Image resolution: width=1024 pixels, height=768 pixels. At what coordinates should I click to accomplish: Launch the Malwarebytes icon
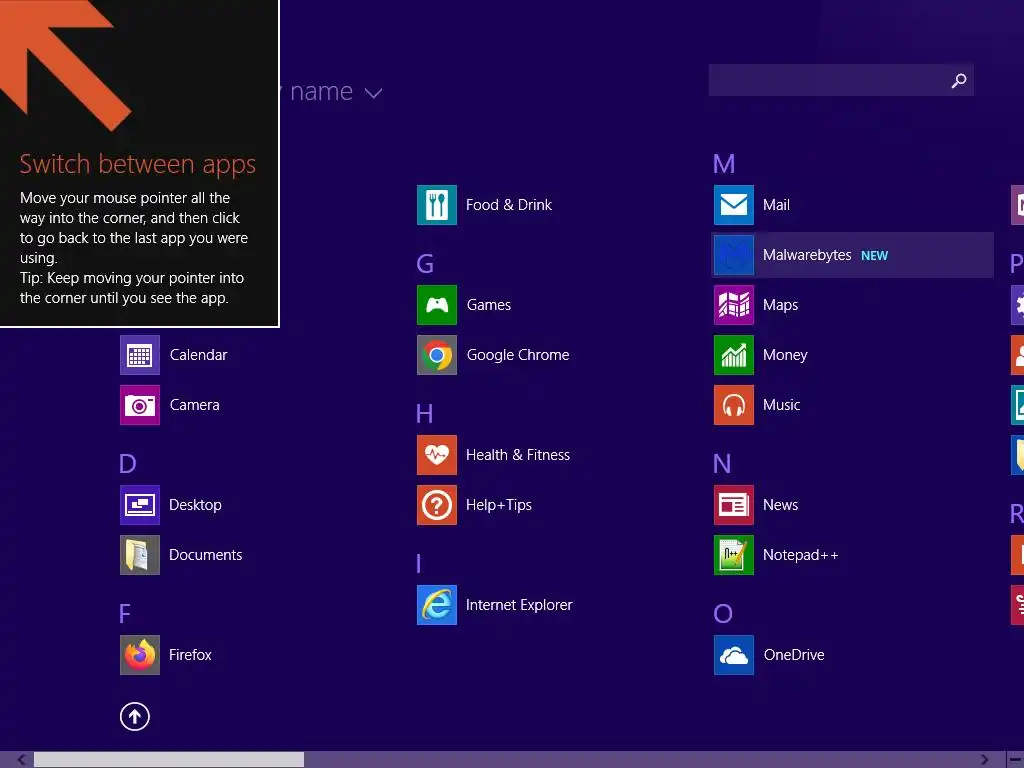click(x=734, y=255)
